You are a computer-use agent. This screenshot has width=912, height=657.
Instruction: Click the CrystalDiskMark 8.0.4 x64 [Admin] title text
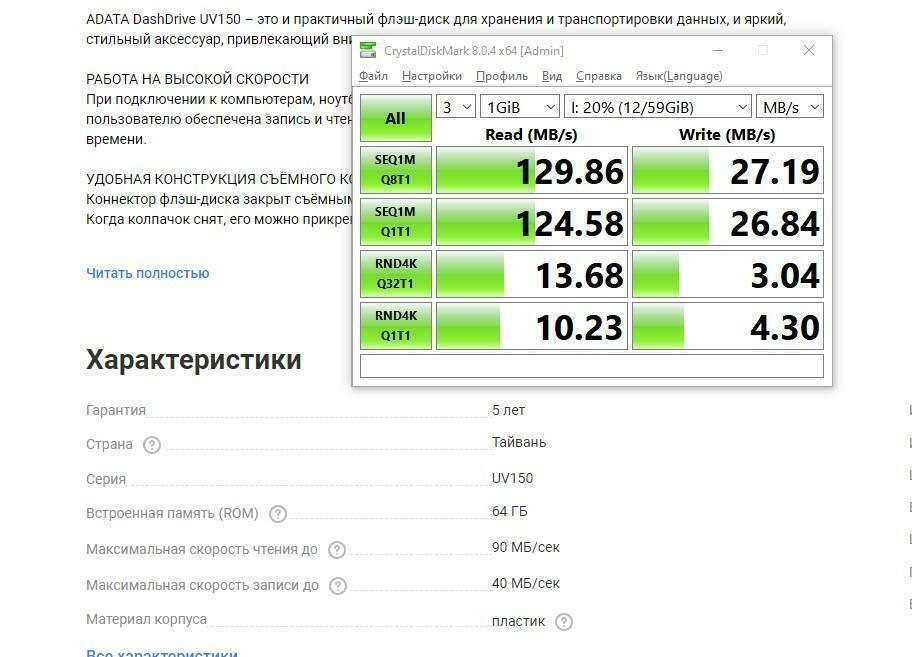[474, 51]
